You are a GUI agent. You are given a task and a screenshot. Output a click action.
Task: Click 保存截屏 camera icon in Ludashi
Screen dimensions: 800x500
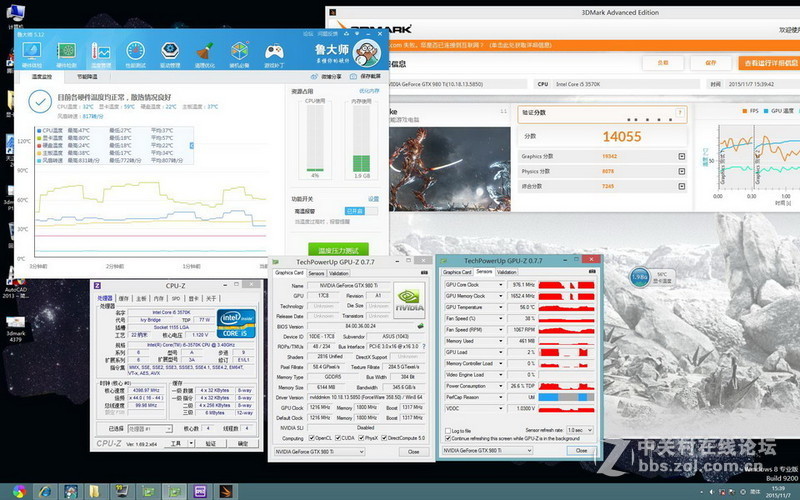[x=365, y=77]
